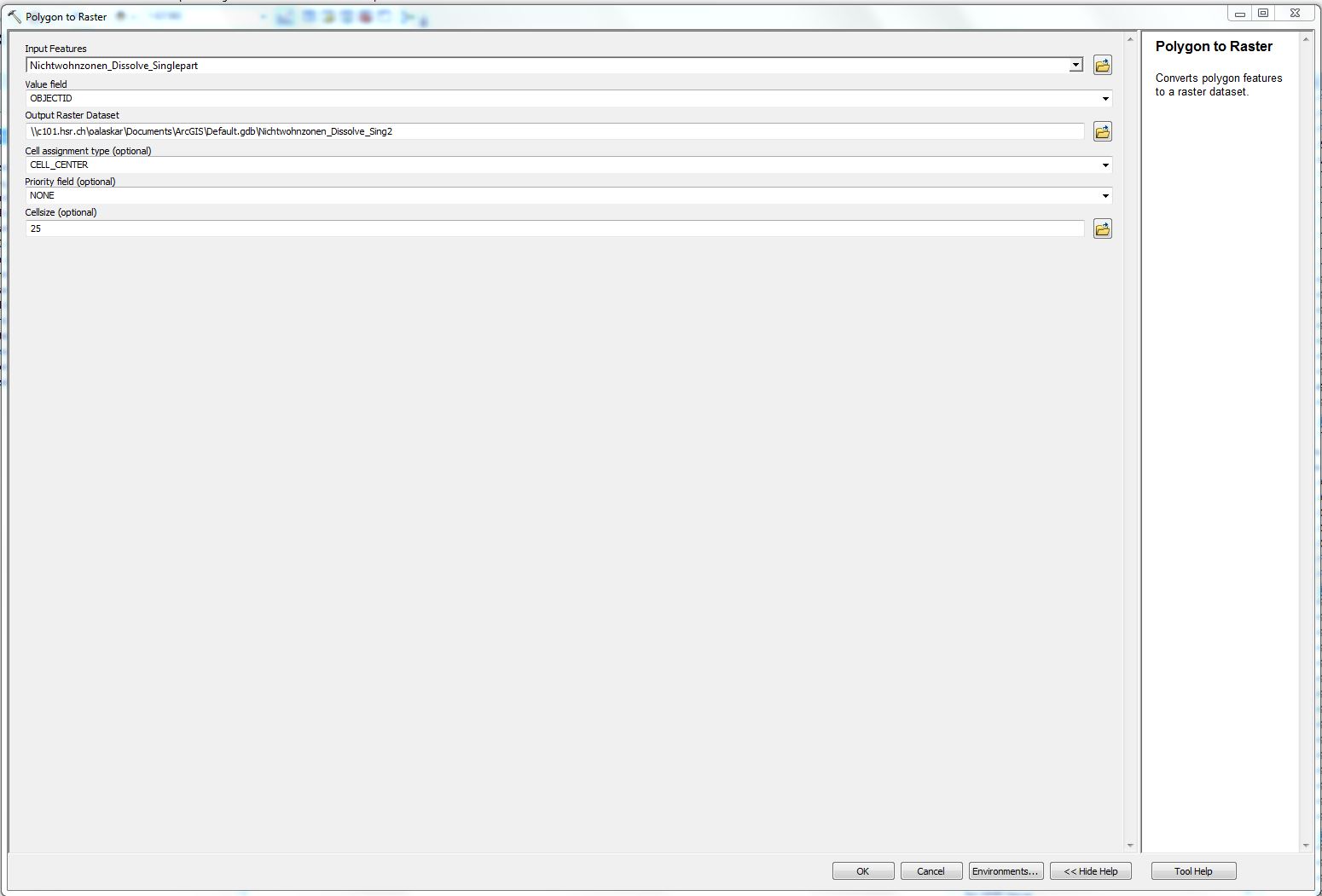Screen dimensions: 1322x896
Task: Click browse folder icon for Output Raster Dataset
Action: pyautogui.click(x=1102, y=132)
